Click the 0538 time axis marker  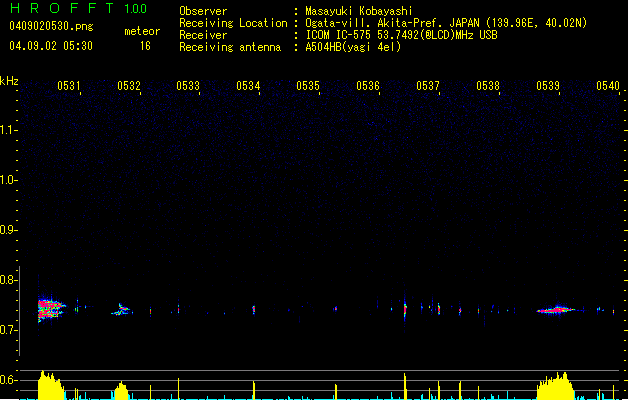pos(488,86)
